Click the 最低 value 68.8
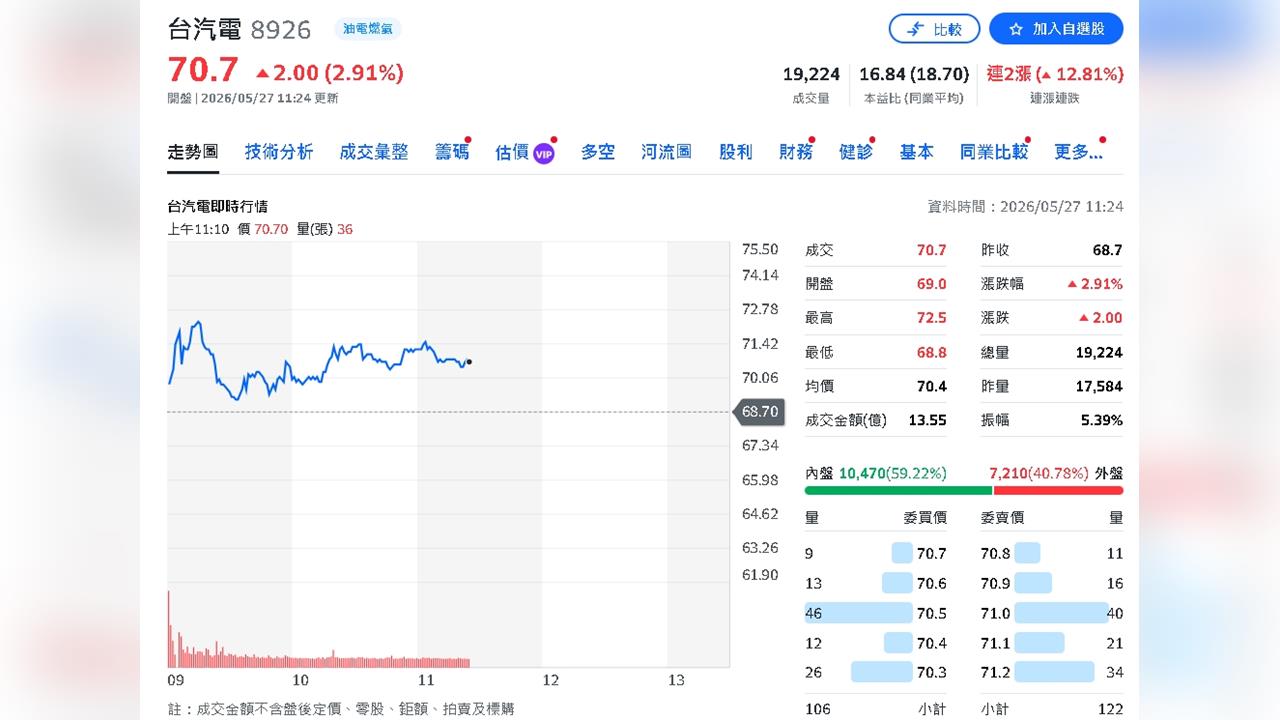 pyautogui.click(x=932, y=352)
